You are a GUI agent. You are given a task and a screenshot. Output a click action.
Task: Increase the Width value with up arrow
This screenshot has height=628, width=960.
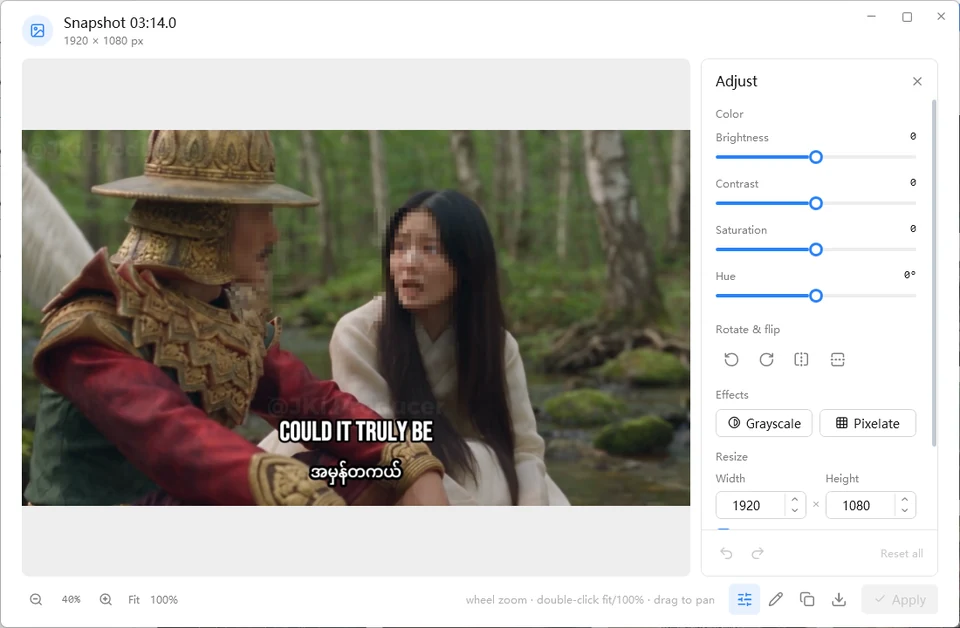(x=795, y=499)
